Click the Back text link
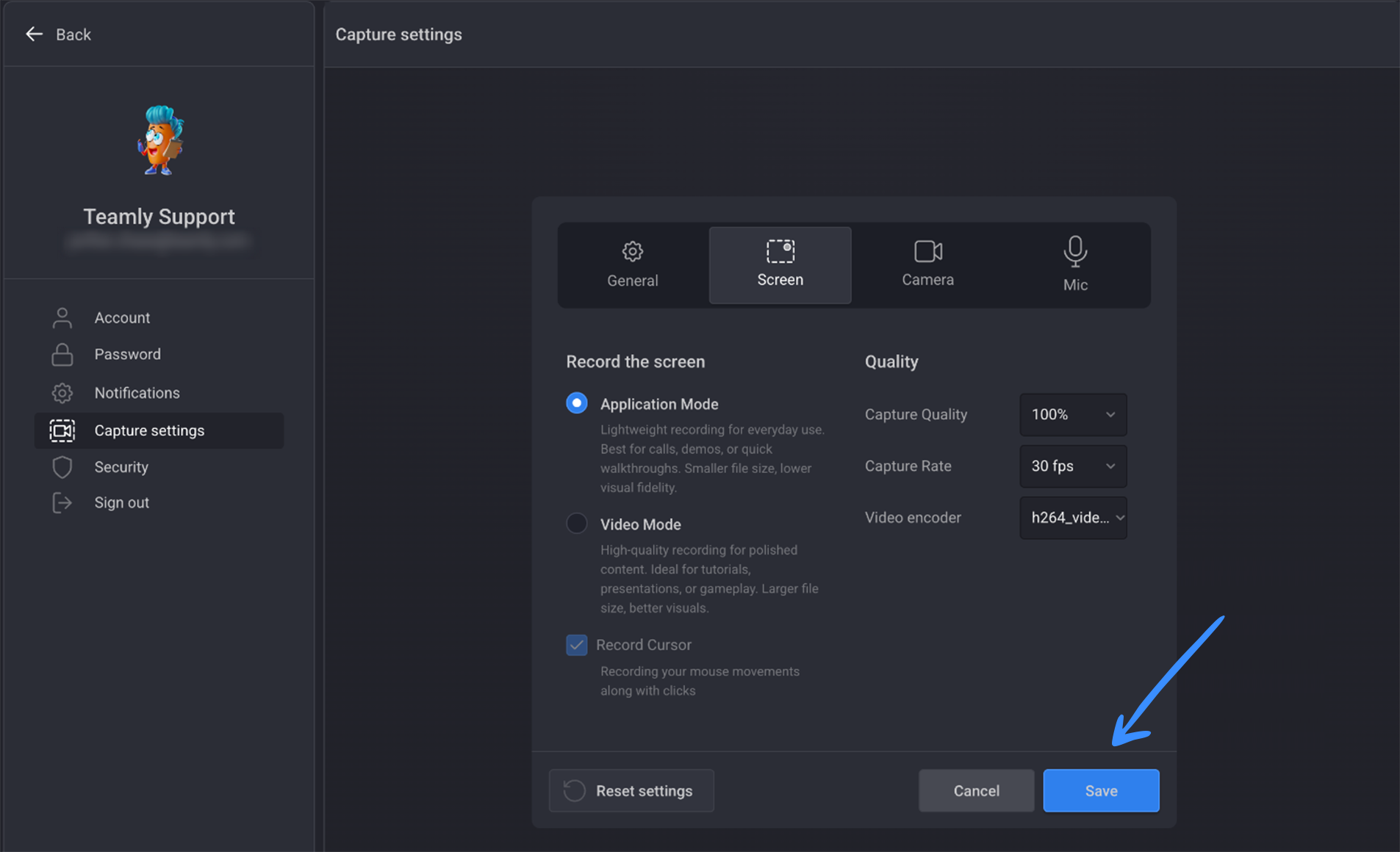1400x852 pixels. point(73,35)
